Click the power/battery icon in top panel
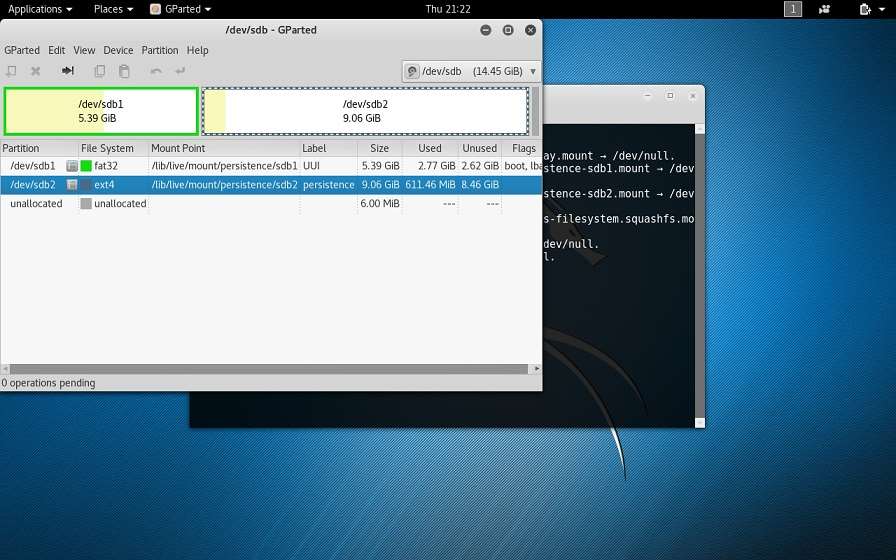This screenshot has width=896, height=560. click(x=865, y=9)
